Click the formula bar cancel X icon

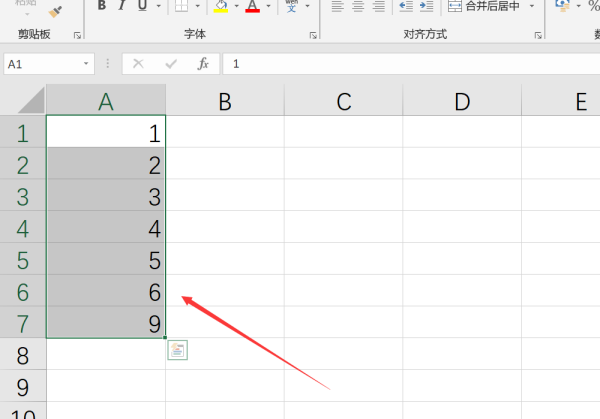click(138, 64)
